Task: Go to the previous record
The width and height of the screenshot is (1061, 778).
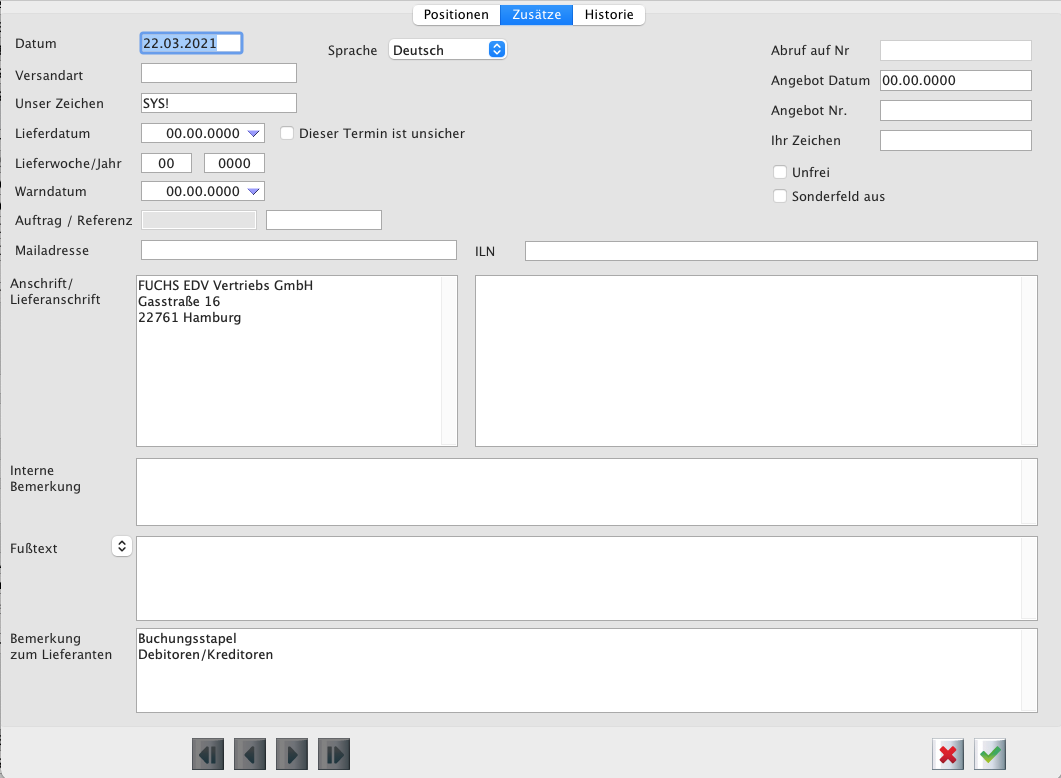Action: [x=250, y=754]
